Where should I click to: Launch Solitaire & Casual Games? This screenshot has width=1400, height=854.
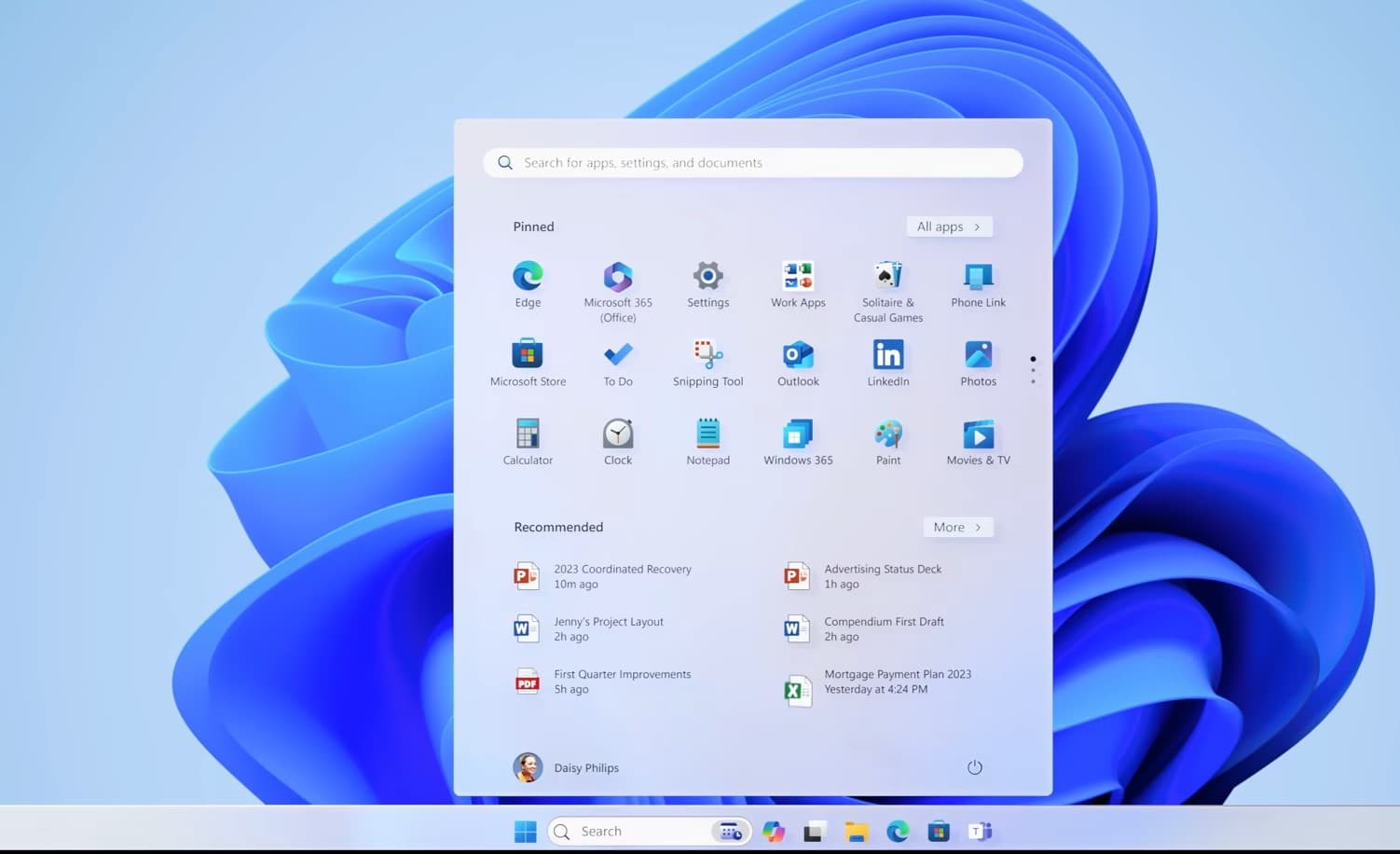pos(888,291)
